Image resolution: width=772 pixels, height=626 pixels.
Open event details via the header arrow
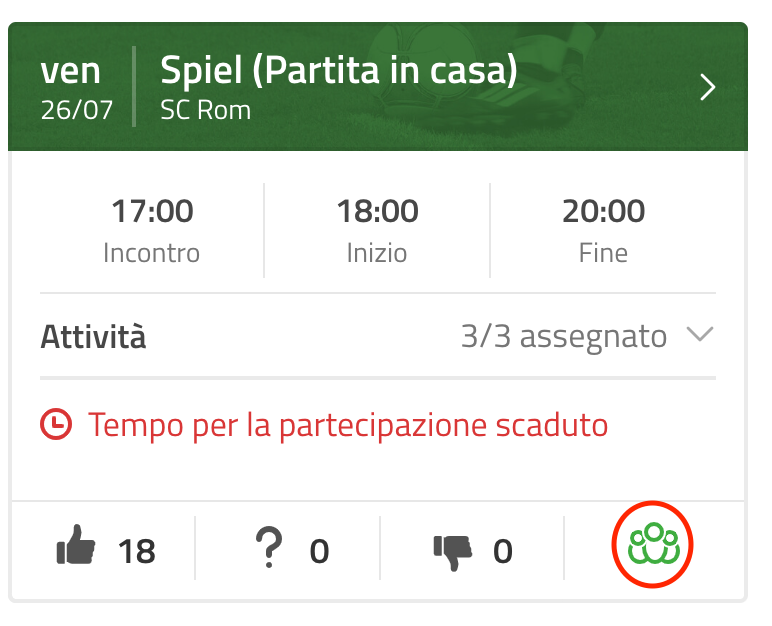708,88
